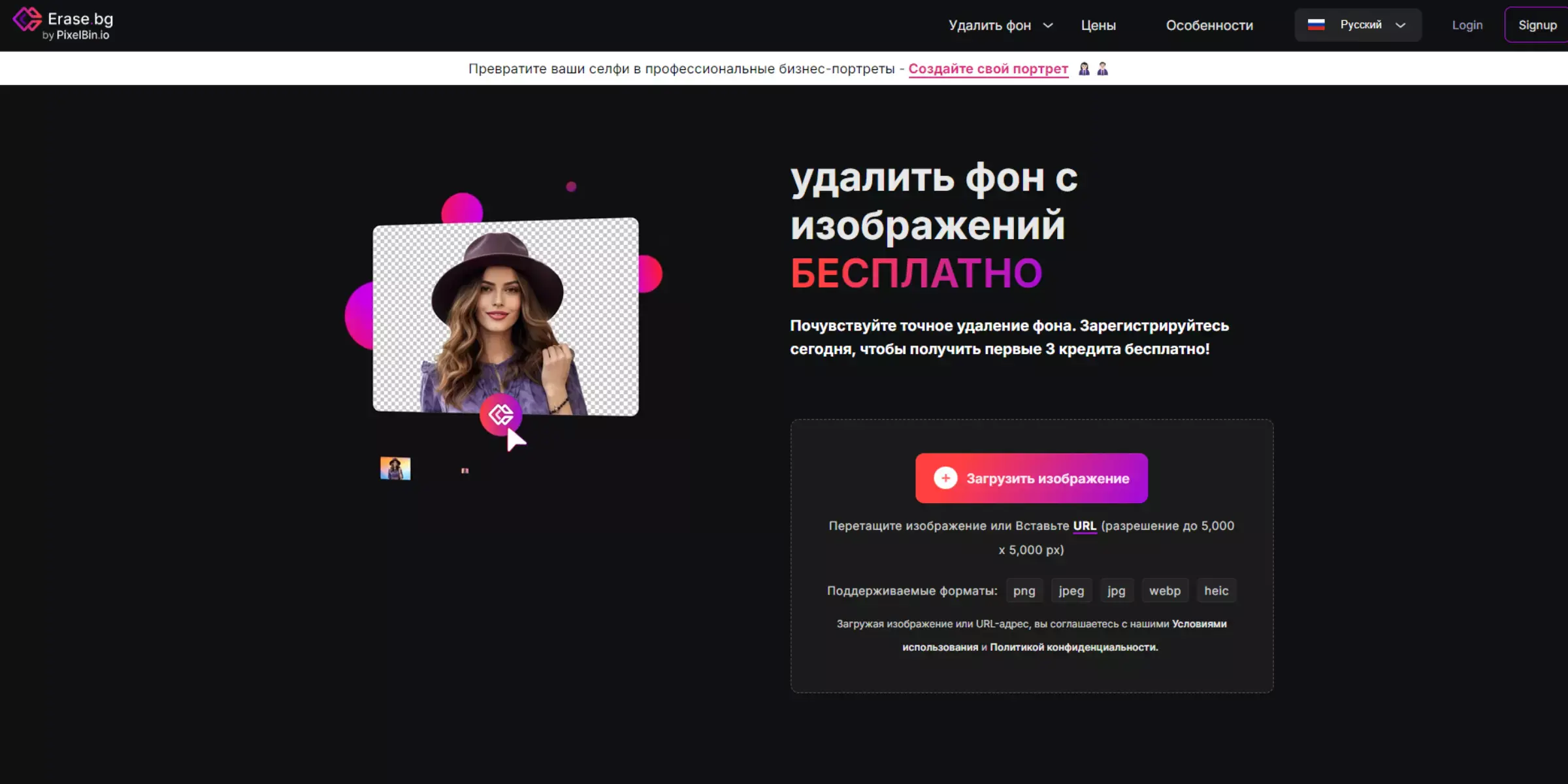Click the portrait emoji icons in banner
Viewport: 1568px width, 784px height.
1093,69
